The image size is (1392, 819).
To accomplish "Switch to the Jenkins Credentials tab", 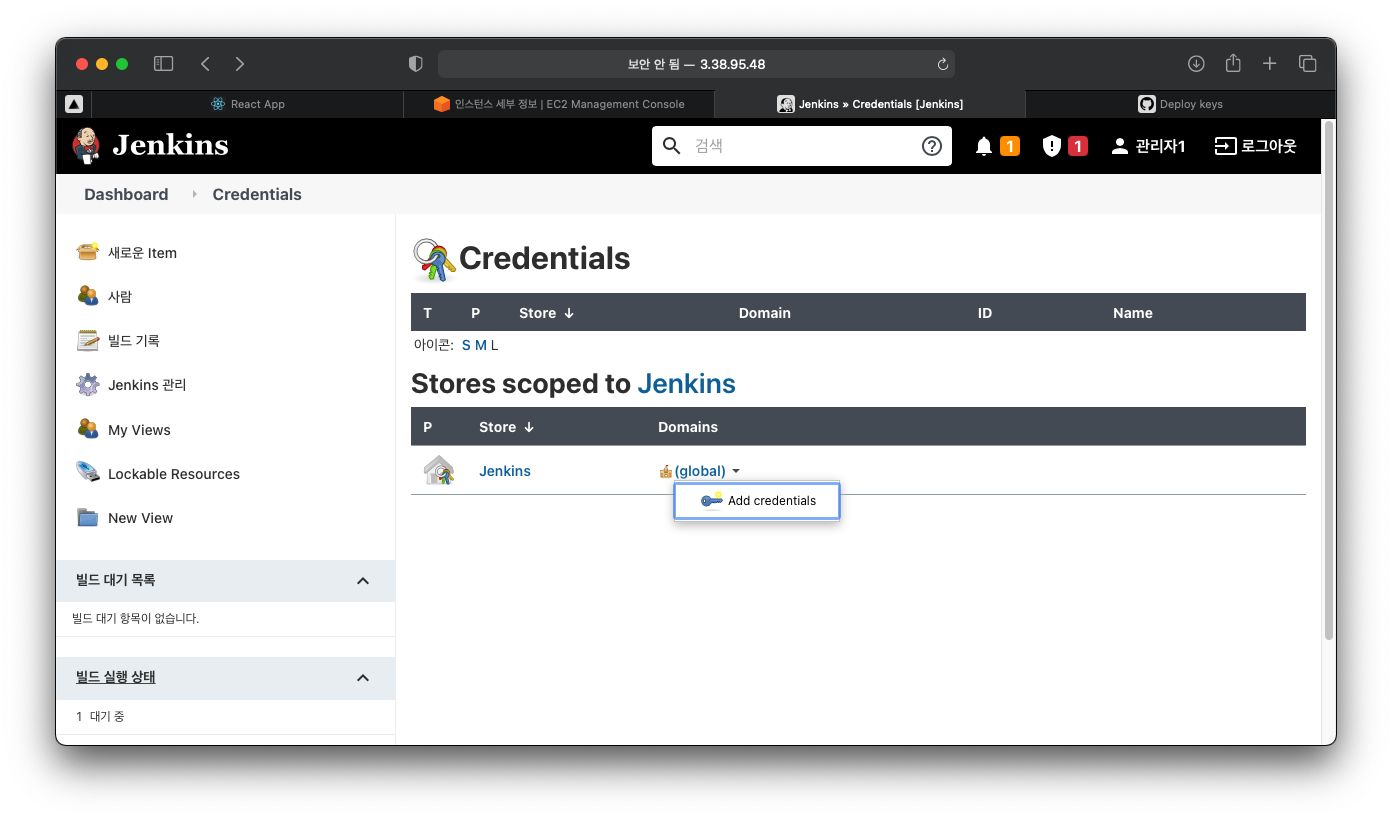I will (x=870, y=104).
